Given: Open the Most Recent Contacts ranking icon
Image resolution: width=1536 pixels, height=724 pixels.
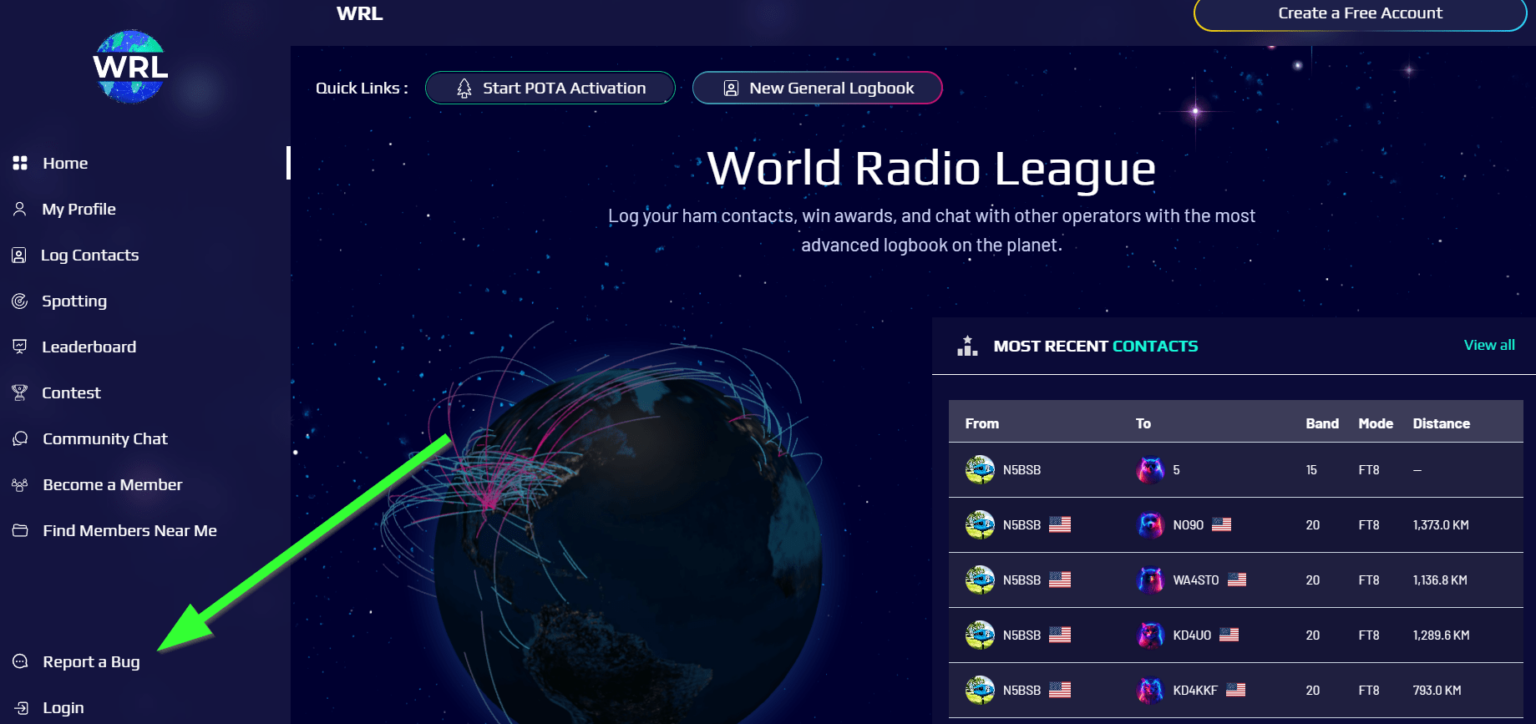Looking at the screenshot, I should 967,344.
